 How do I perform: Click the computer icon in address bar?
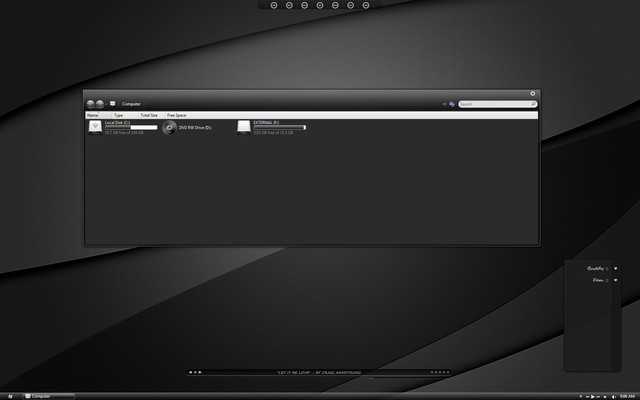[113, 104]
